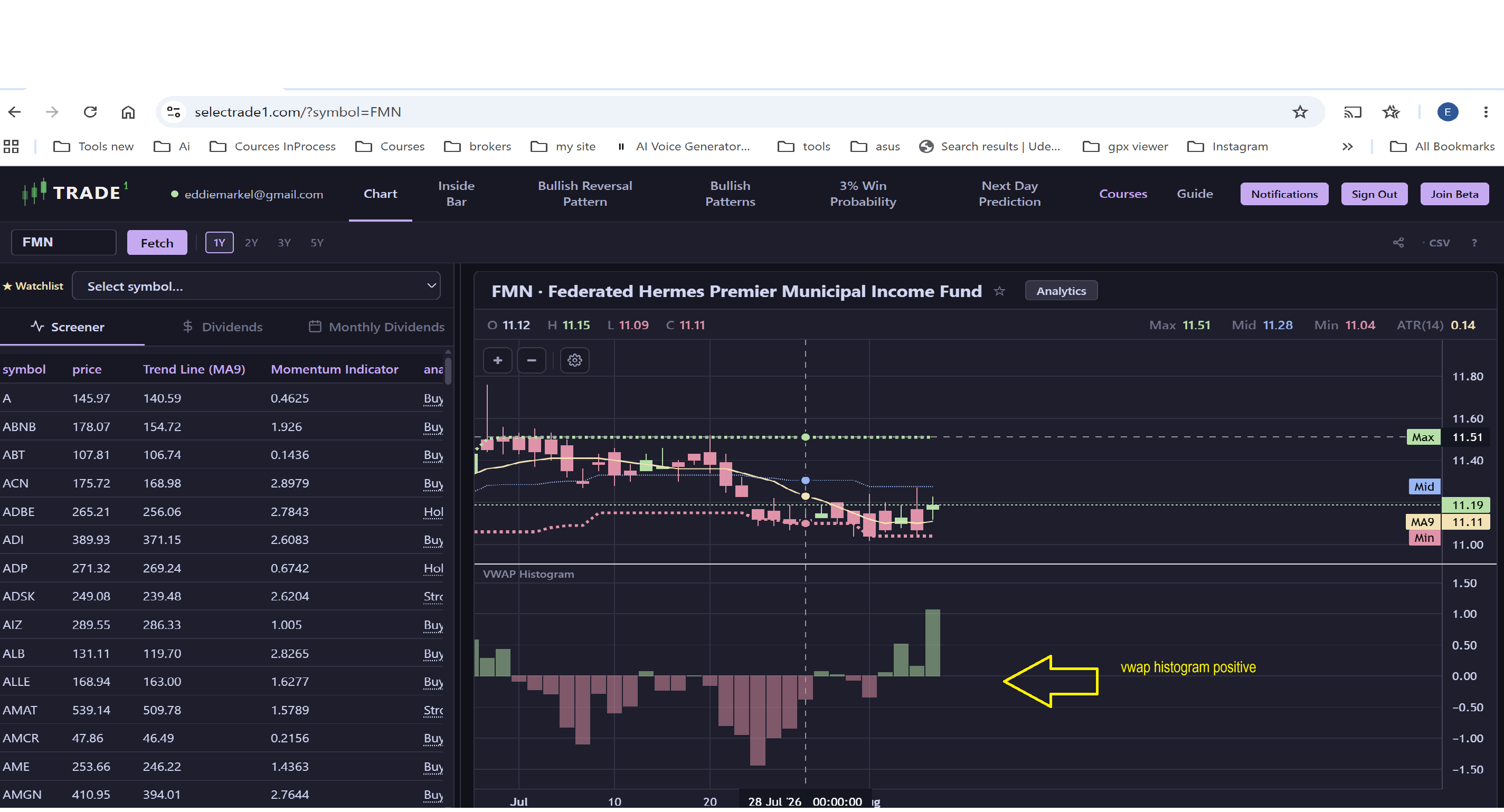Click the chart zoom out minus button
This screenshot has height=812, width=1504.
click(531, 360)
